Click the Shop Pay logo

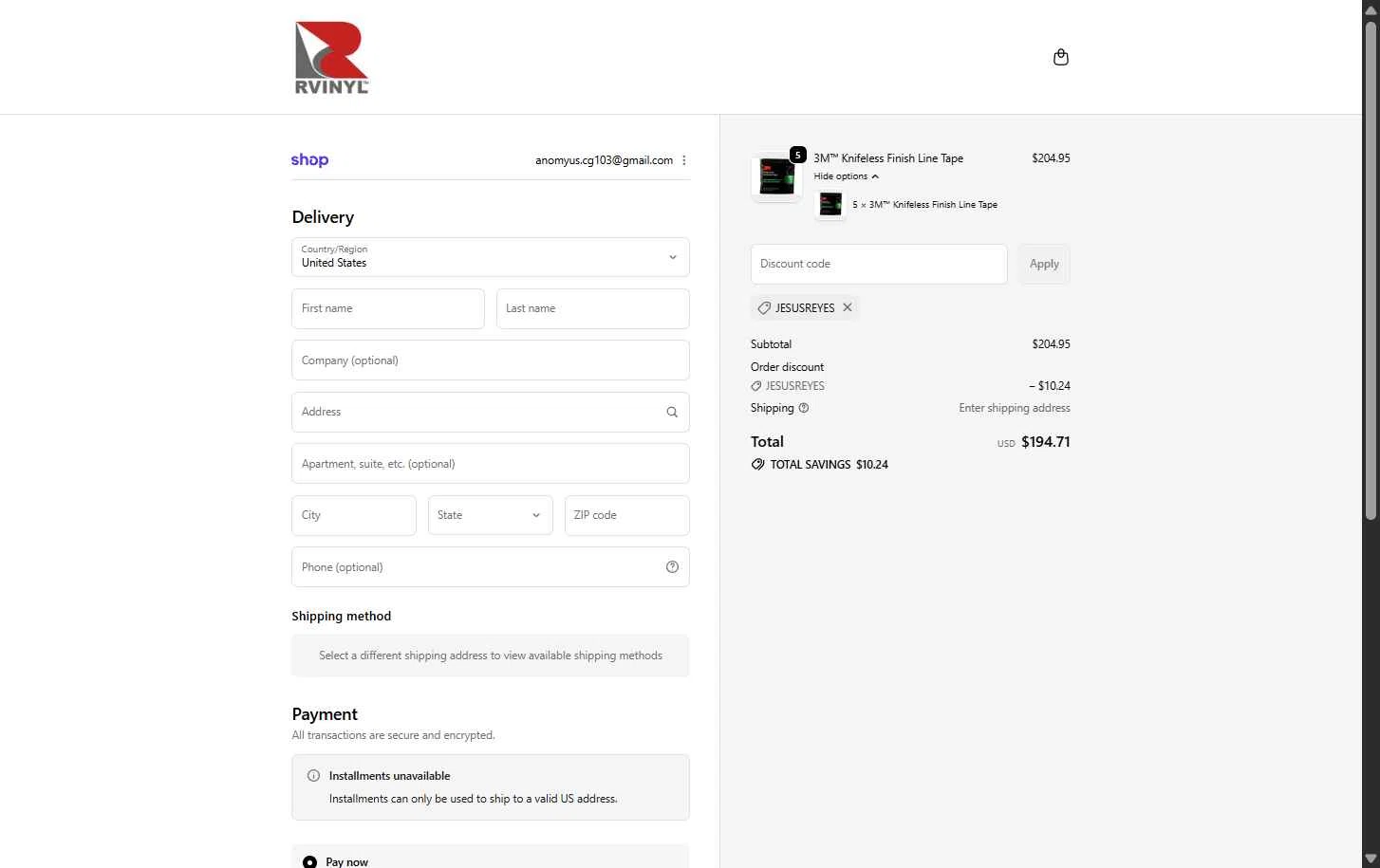[x=309, y=160]
